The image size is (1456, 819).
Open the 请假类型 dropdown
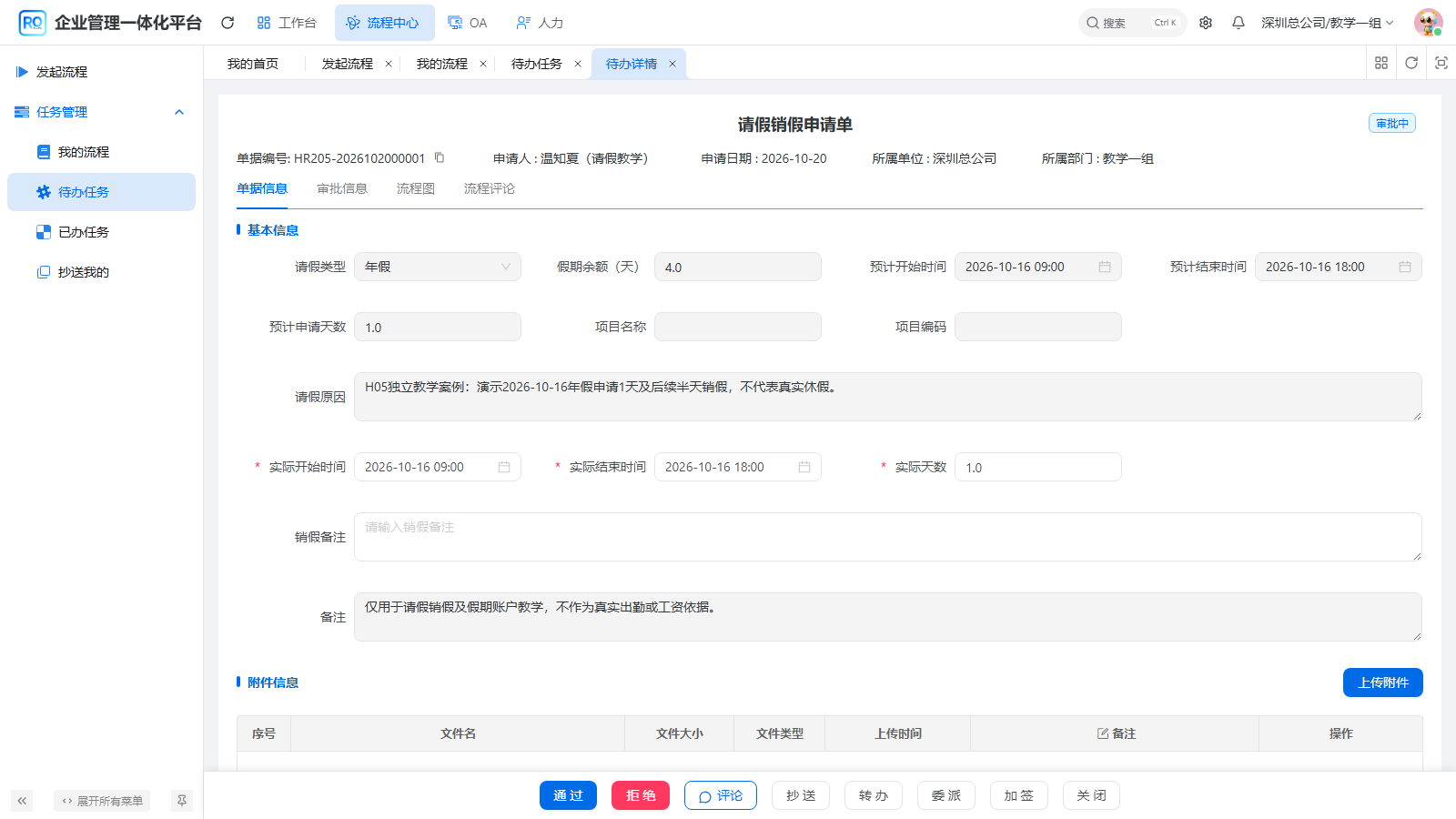438,267
